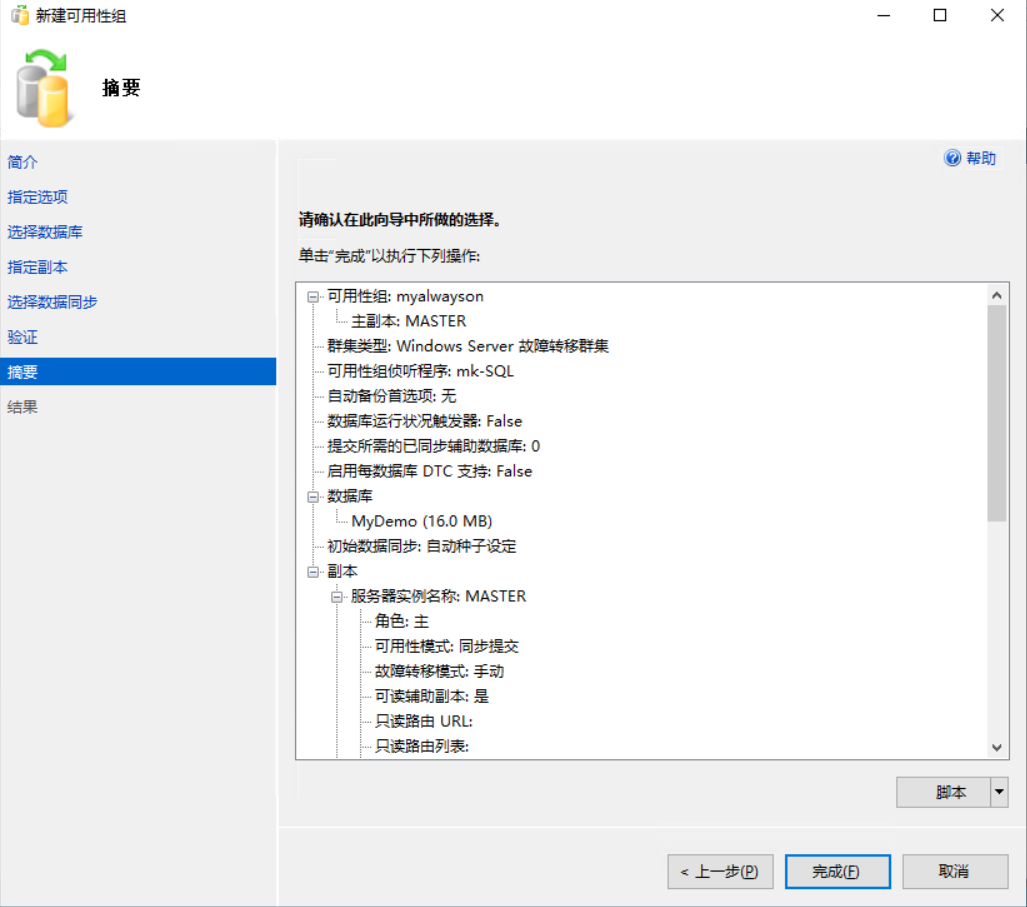Click the 上一步(P) back button
This screenshot has width=1027, height=907.
pos(720,872)
